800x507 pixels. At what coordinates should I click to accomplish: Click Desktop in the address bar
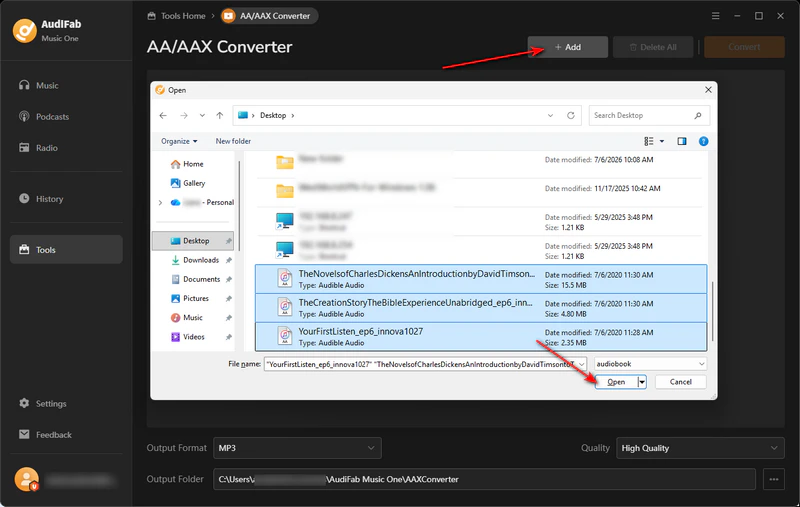pos(273,115)
